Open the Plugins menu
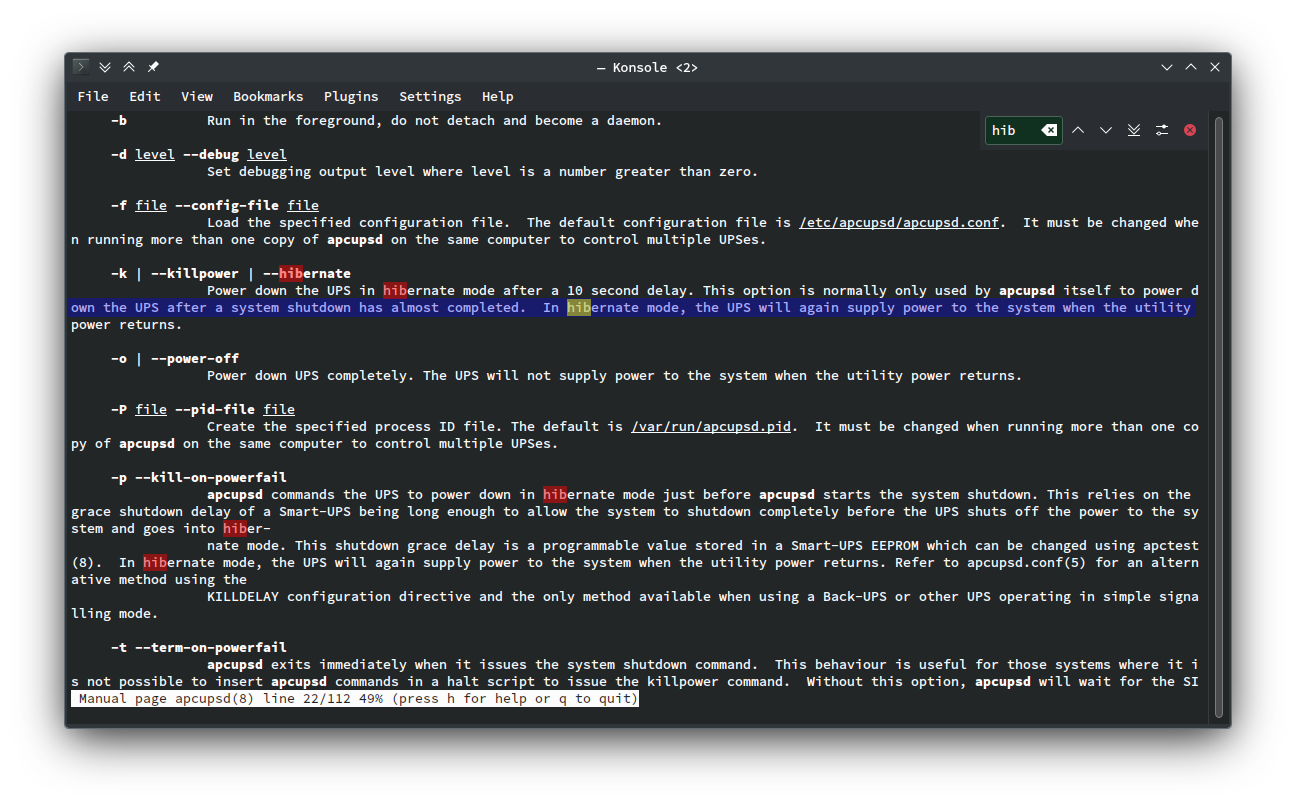Image resolution: width=1296 pixels, height=805 pixels. pyautogui.click(x=351, y=97)
